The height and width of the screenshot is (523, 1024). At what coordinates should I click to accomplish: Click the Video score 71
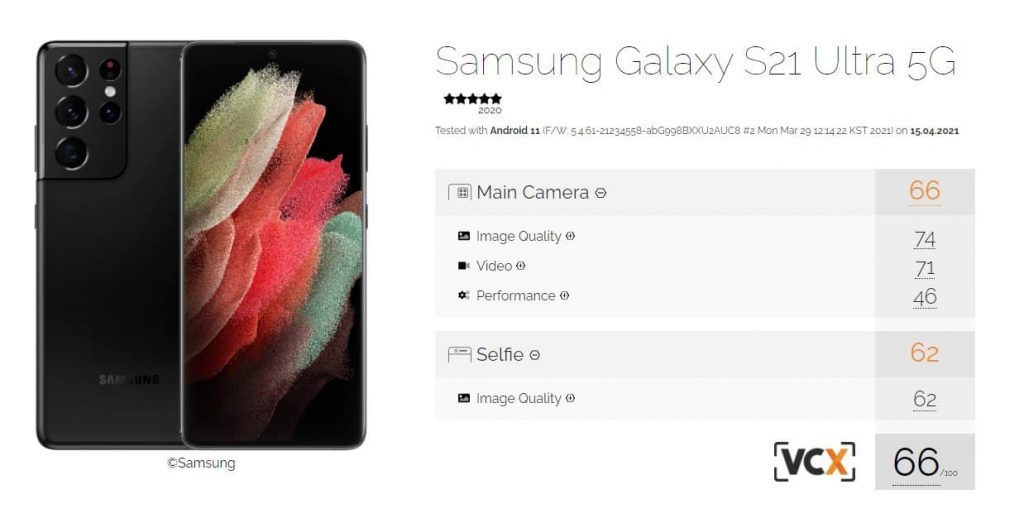pos(925,268)
